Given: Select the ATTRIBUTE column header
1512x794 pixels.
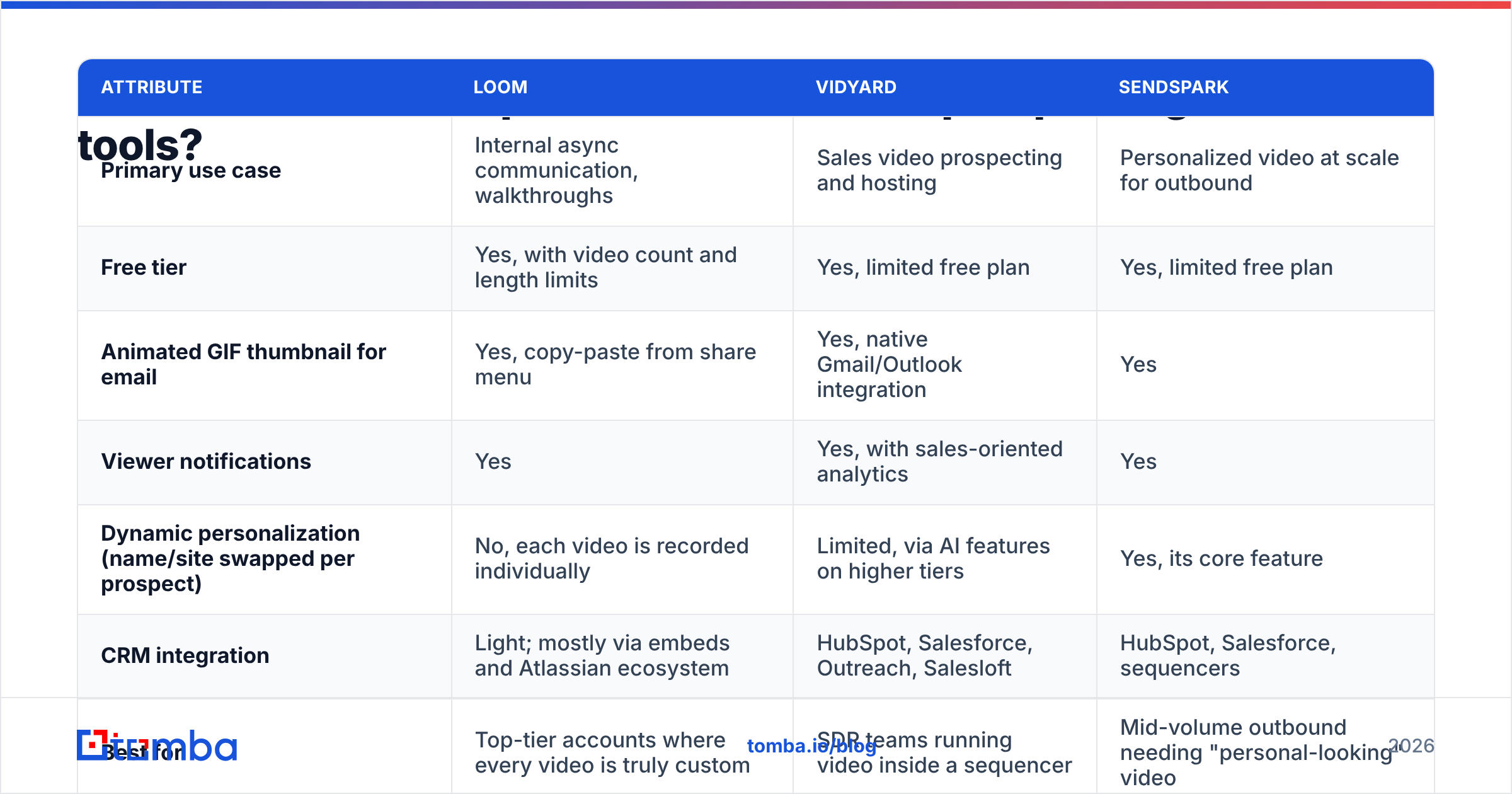Looking at the screenshot, I should [152, 87].
